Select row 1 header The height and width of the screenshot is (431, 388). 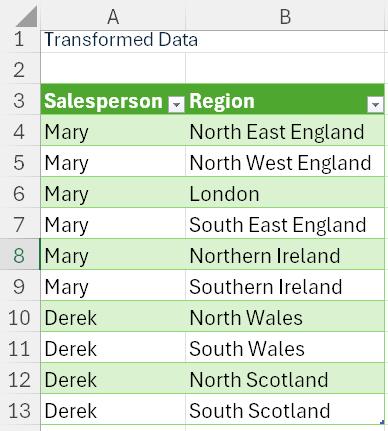click(x=20, y=39)
